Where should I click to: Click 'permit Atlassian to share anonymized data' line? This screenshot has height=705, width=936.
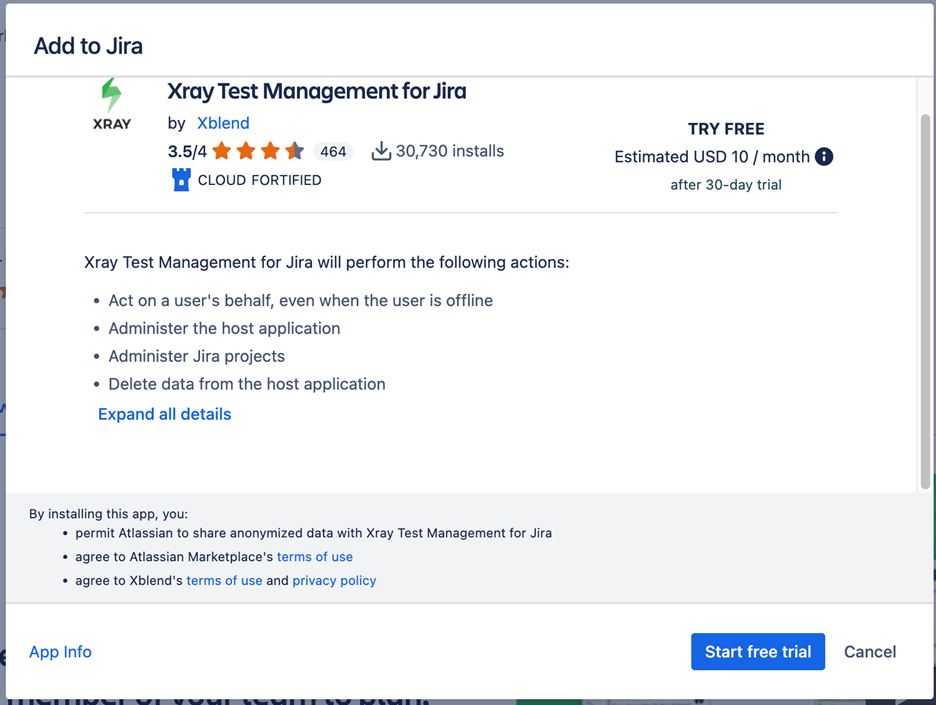[313, 533]
